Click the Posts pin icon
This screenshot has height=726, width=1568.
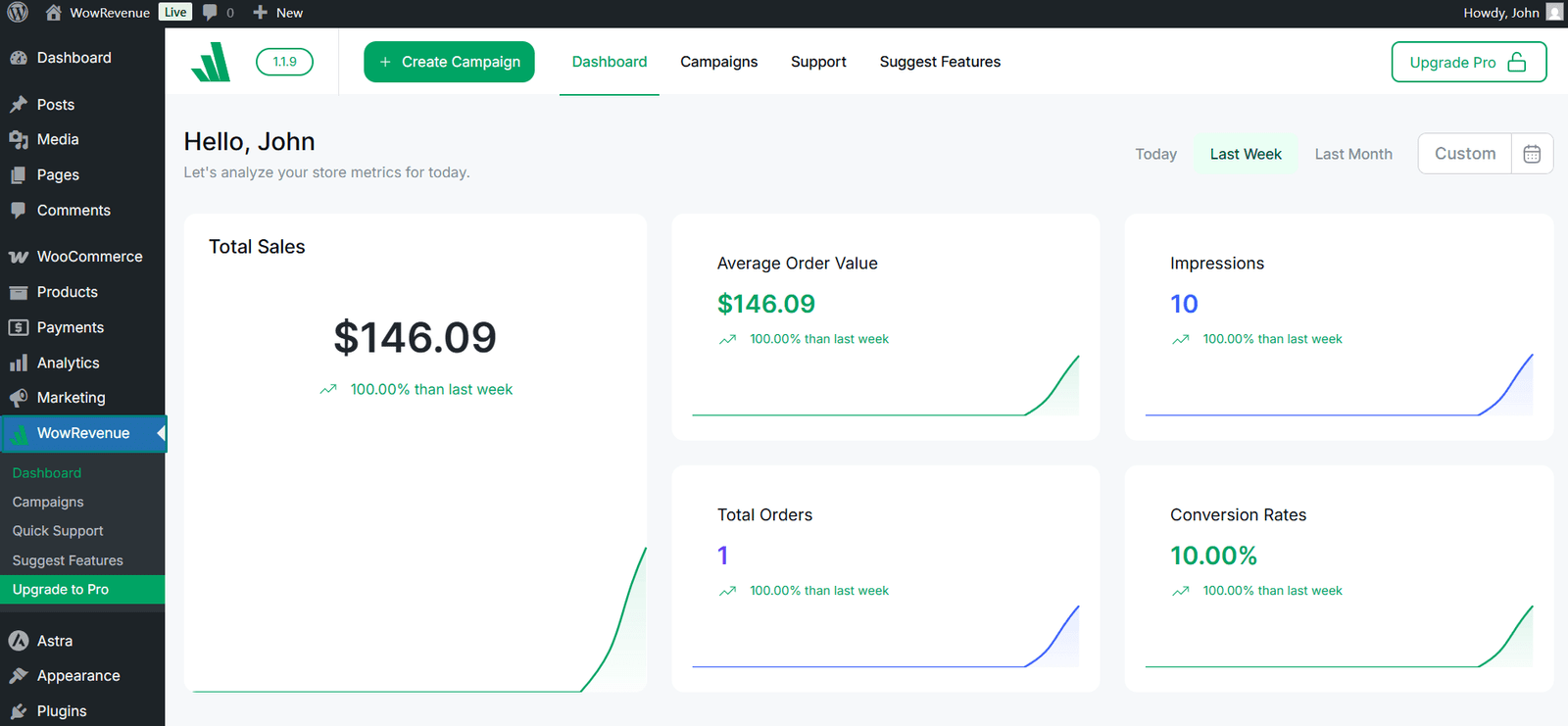(x=19, y=105)
